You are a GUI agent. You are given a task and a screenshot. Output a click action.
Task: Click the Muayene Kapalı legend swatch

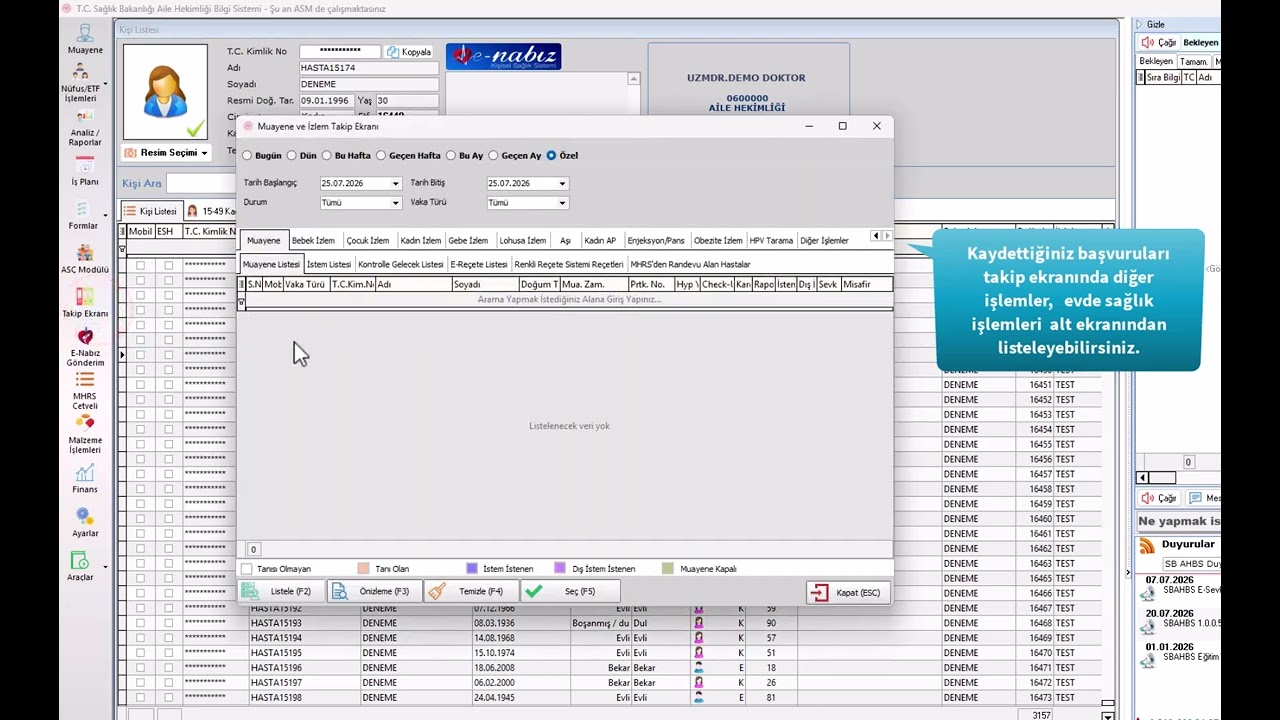tap(668, 568)
